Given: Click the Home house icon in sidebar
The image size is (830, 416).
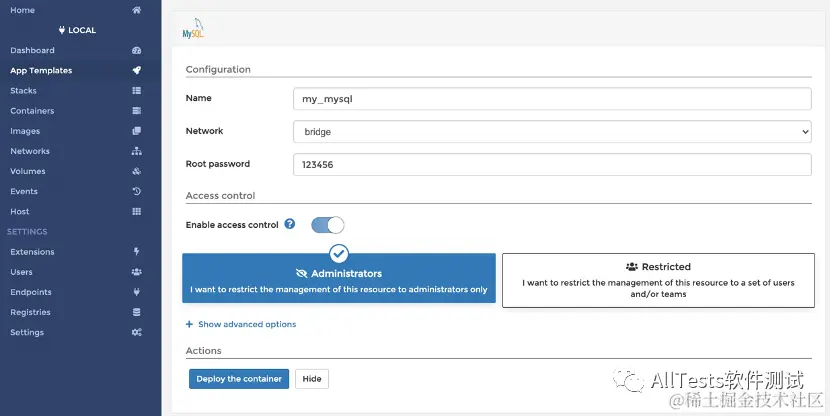Looking at the screenshot, I should (x=137, y=10).
